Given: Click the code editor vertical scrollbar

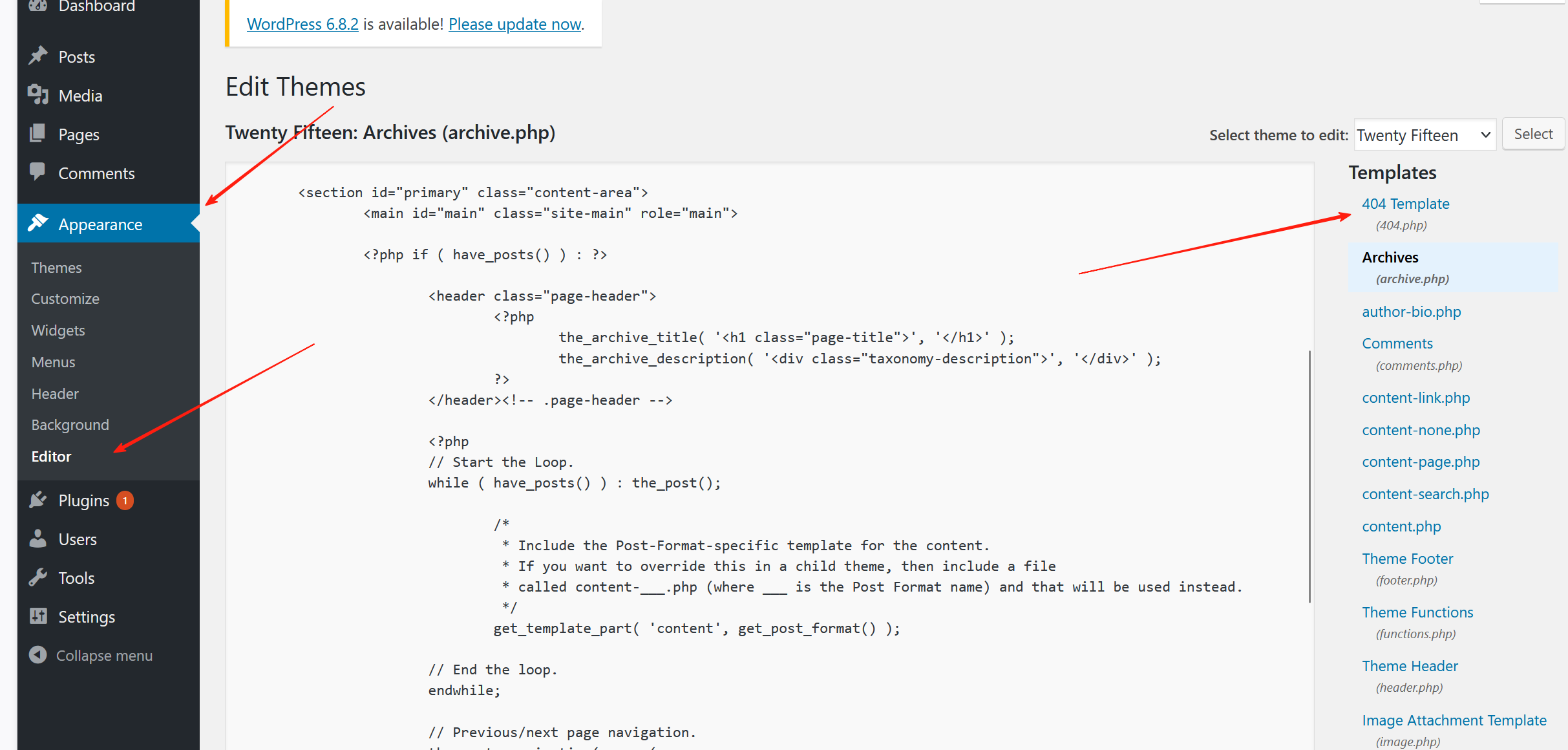Looking at the screenshot, I should pos(1309,477).
